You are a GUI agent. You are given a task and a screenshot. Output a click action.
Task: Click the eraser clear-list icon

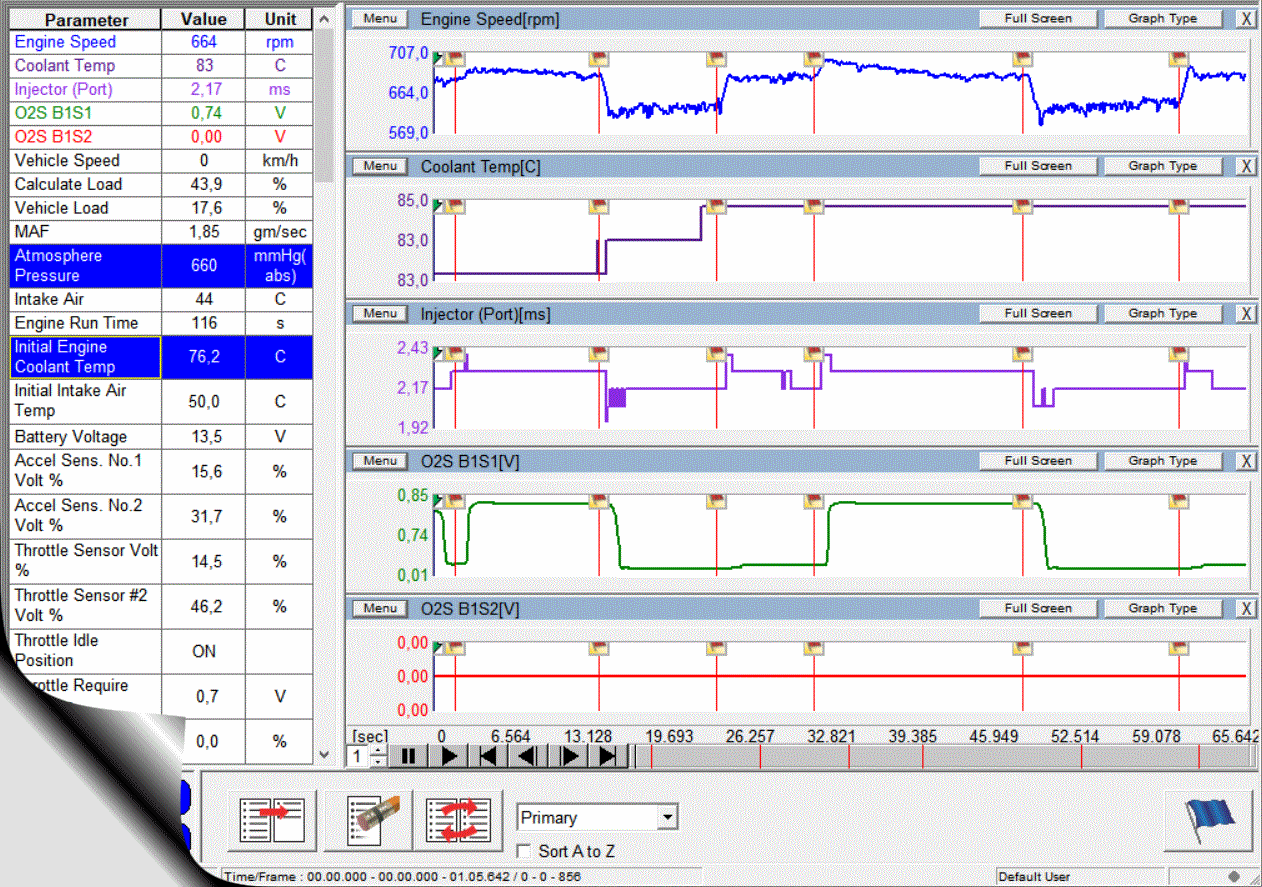pyautogui.click(x=374, y=821)
